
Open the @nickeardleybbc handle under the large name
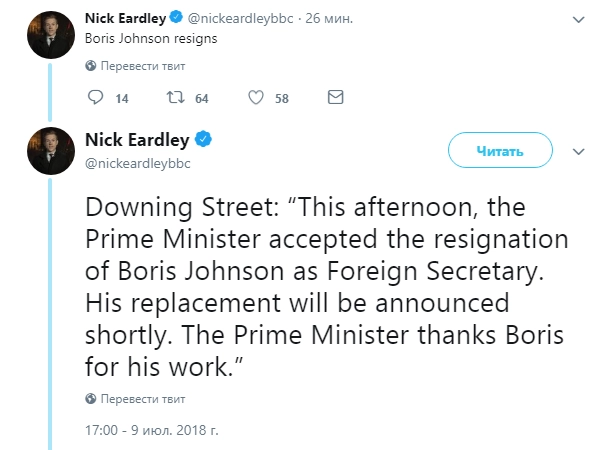pyautogui.click(x=137, y=162)
